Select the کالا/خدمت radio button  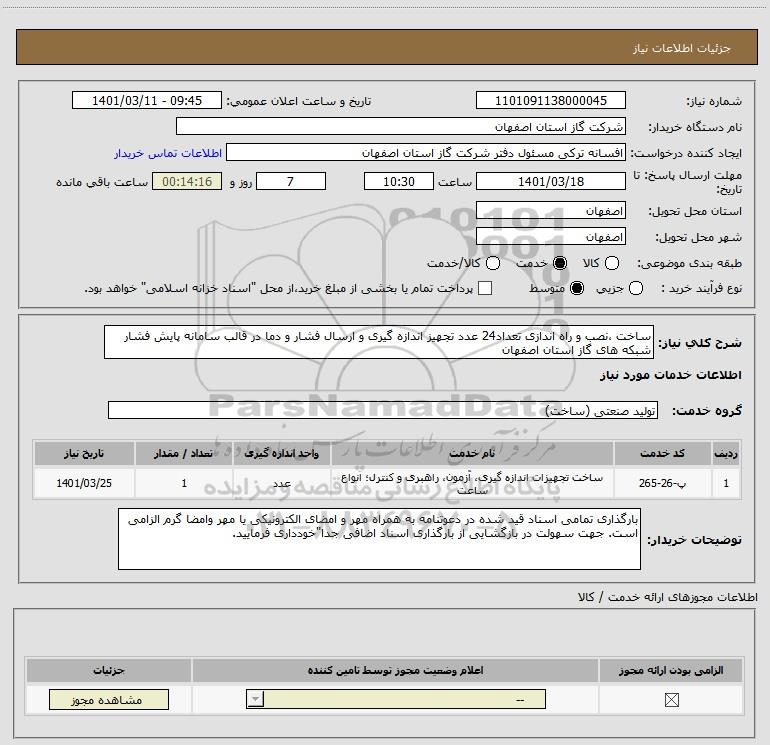[493, 263]
